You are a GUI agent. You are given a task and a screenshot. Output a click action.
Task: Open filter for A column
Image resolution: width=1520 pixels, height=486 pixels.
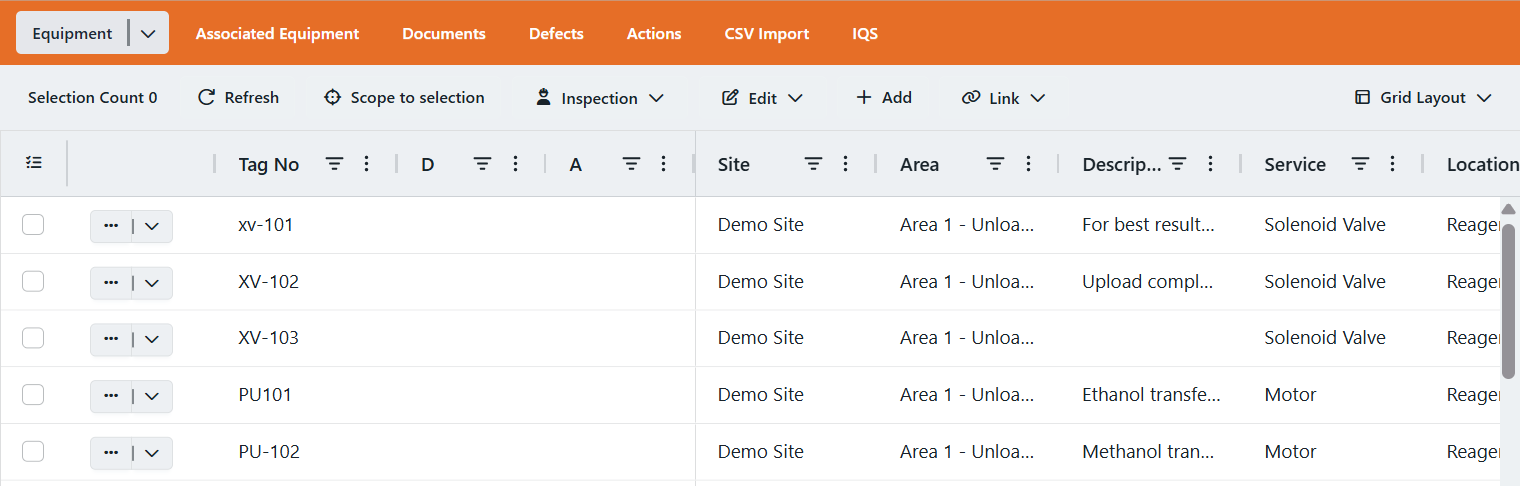631,163
